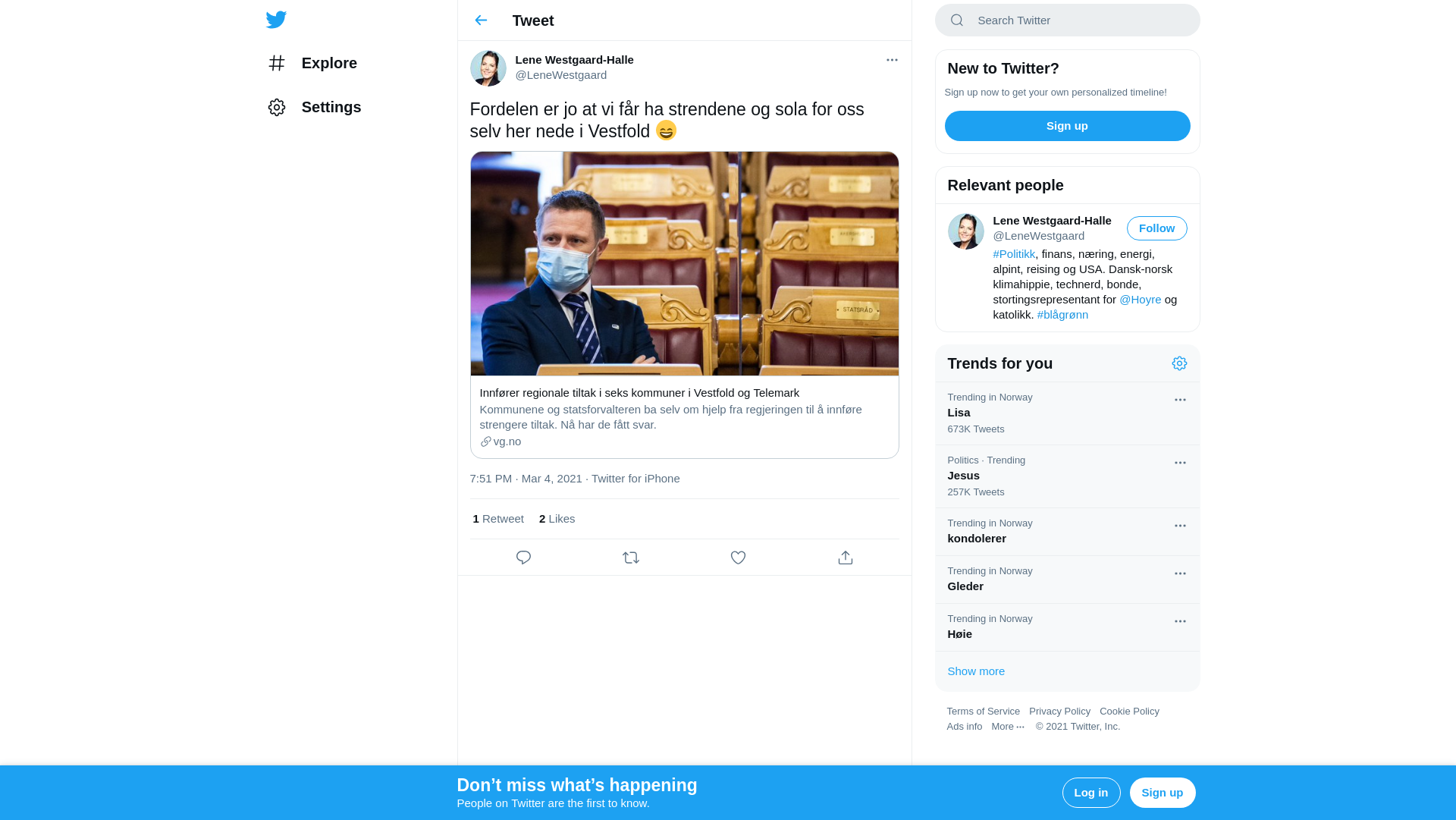Open the Gleder trending topic

pyautogui.click(x=1067, y=580)
